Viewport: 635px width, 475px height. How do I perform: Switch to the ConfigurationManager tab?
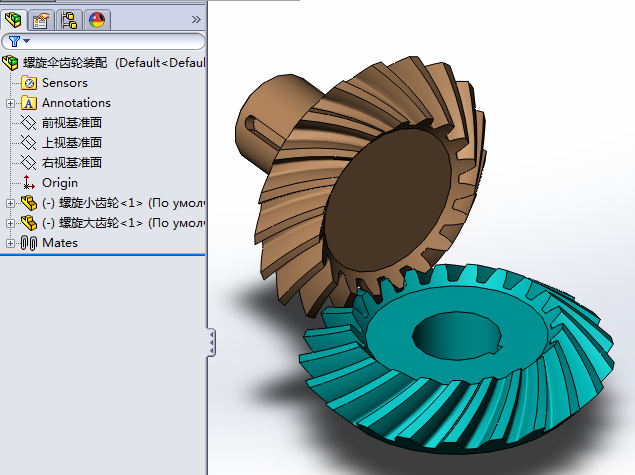(x=69, y=20)
